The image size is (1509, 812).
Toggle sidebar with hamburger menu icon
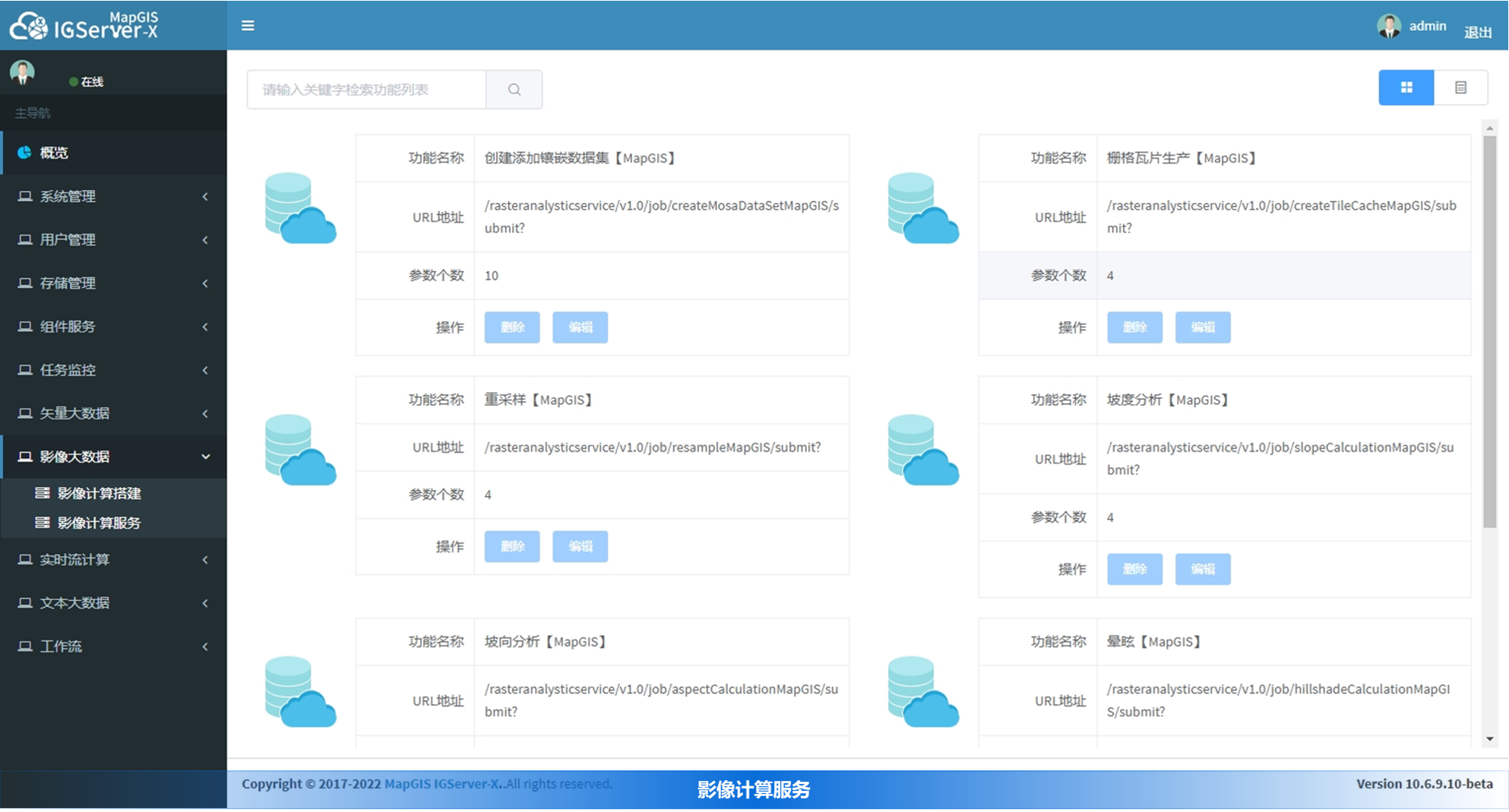click(x=248, y=26)
